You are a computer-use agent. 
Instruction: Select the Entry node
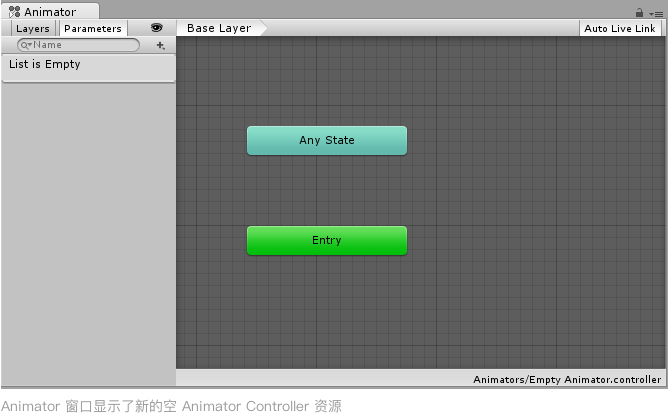[x=327, y=240]
